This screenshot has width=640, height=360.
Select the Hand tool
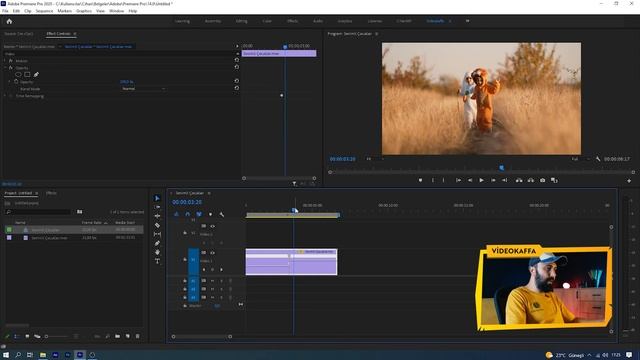[x=157, y=252]
